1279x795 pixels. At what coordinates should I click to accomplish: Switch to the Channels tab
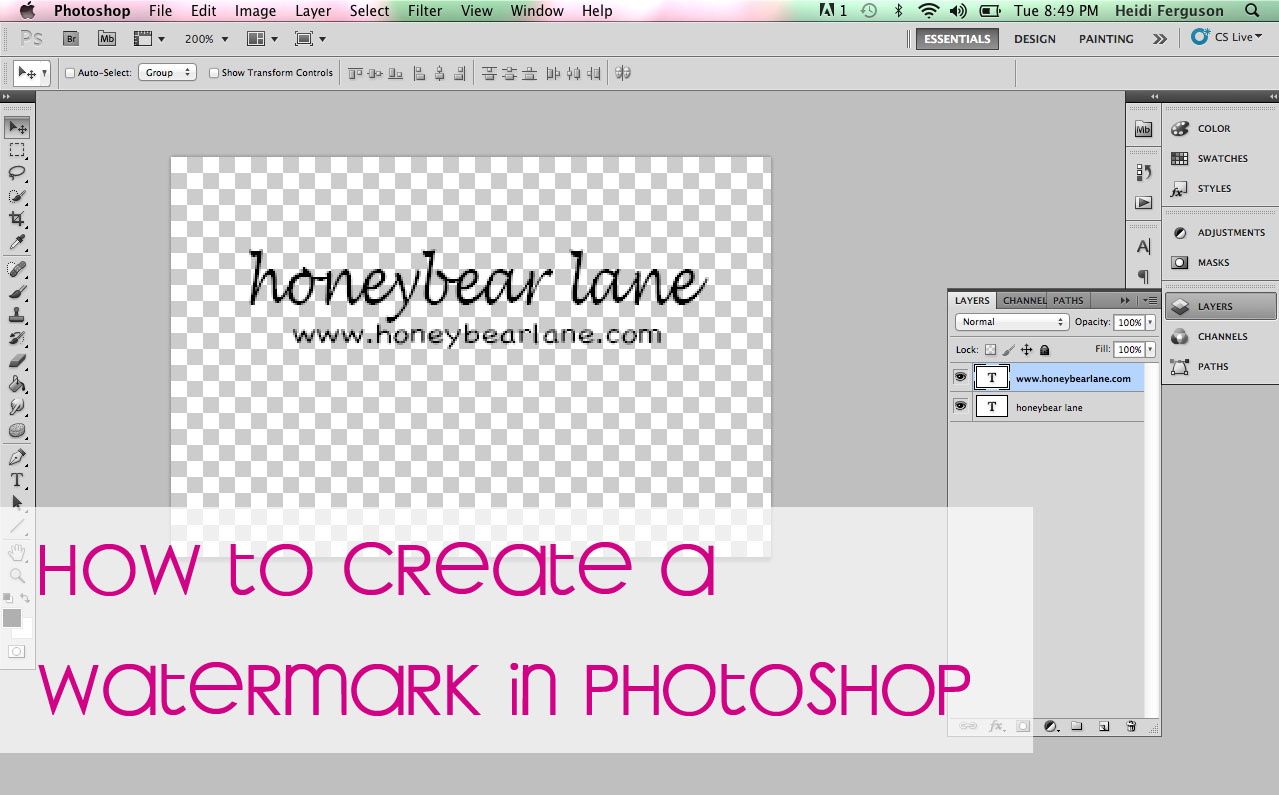(x=1023, y=299)
